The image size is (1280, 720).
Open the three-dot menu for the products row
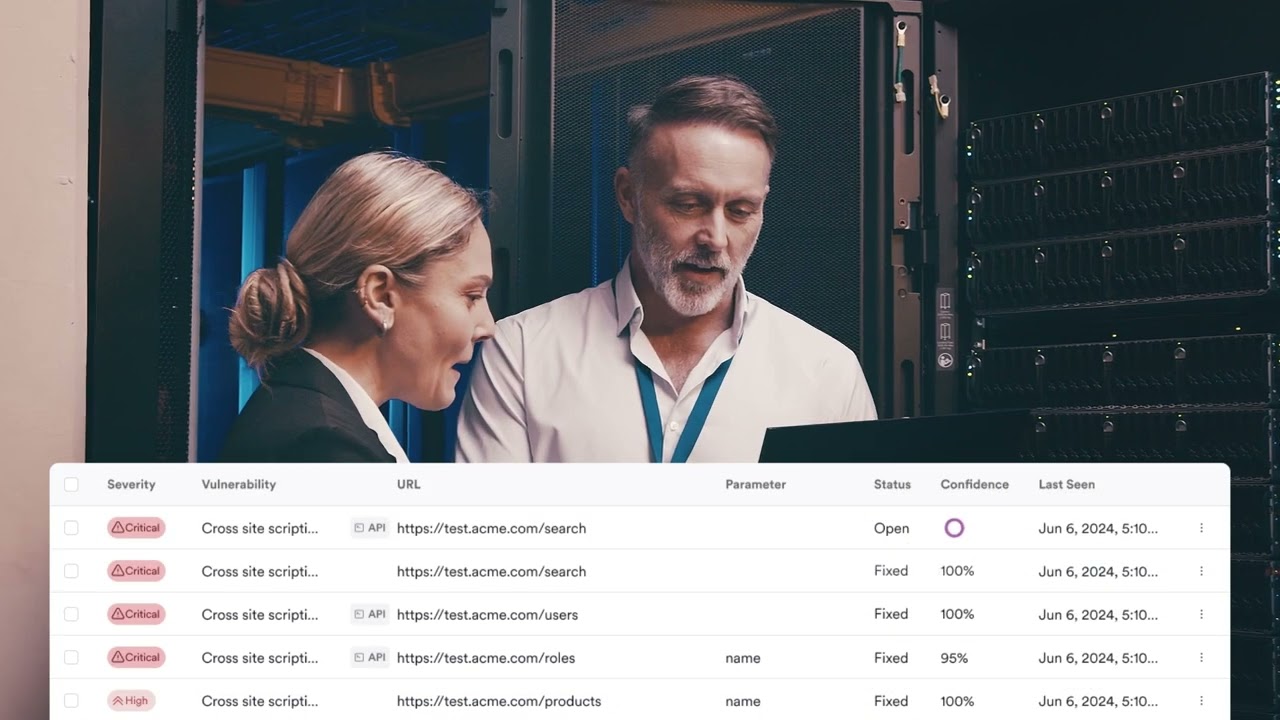[x=1201, y=701]
